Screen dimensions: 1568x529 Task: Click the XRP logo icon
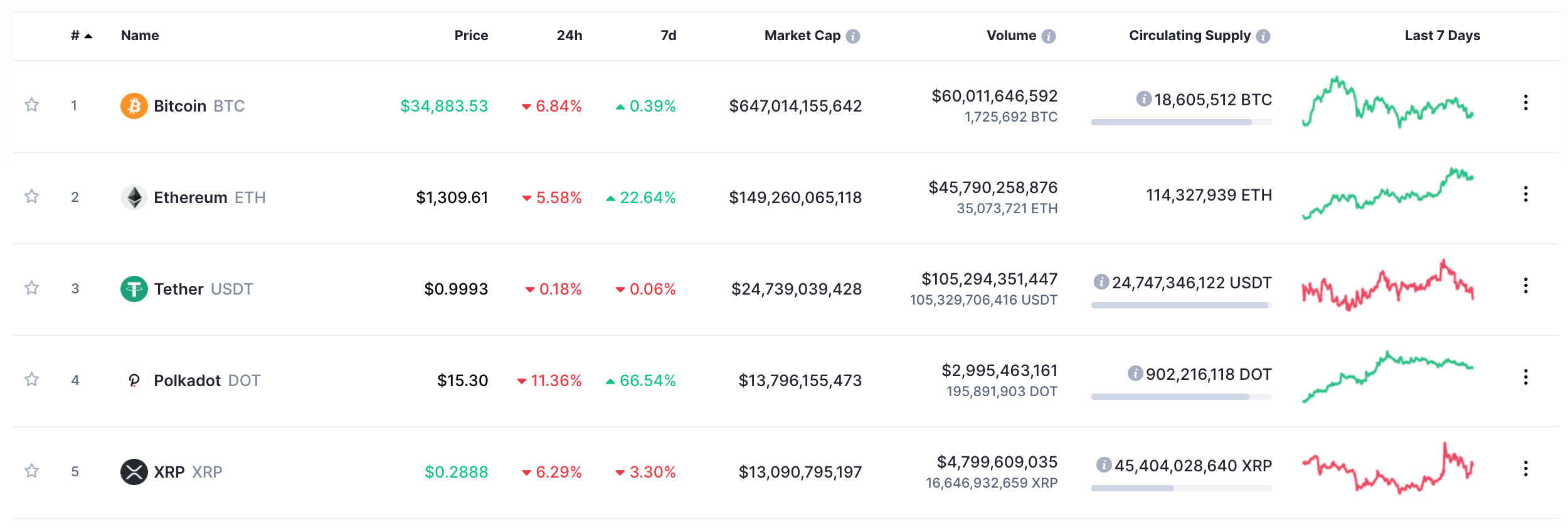click(134, 472)
